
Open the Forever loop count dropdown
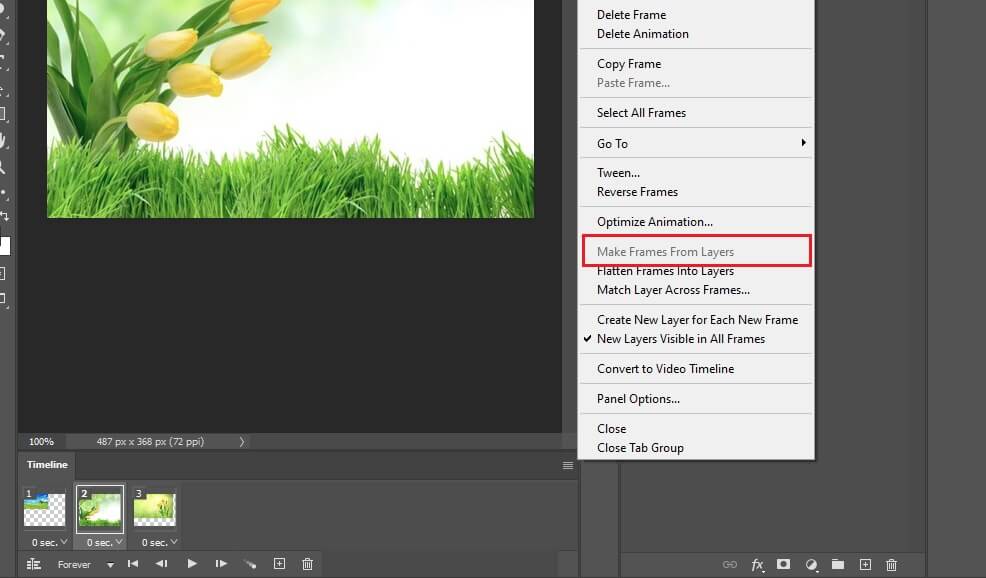[109, 564]
